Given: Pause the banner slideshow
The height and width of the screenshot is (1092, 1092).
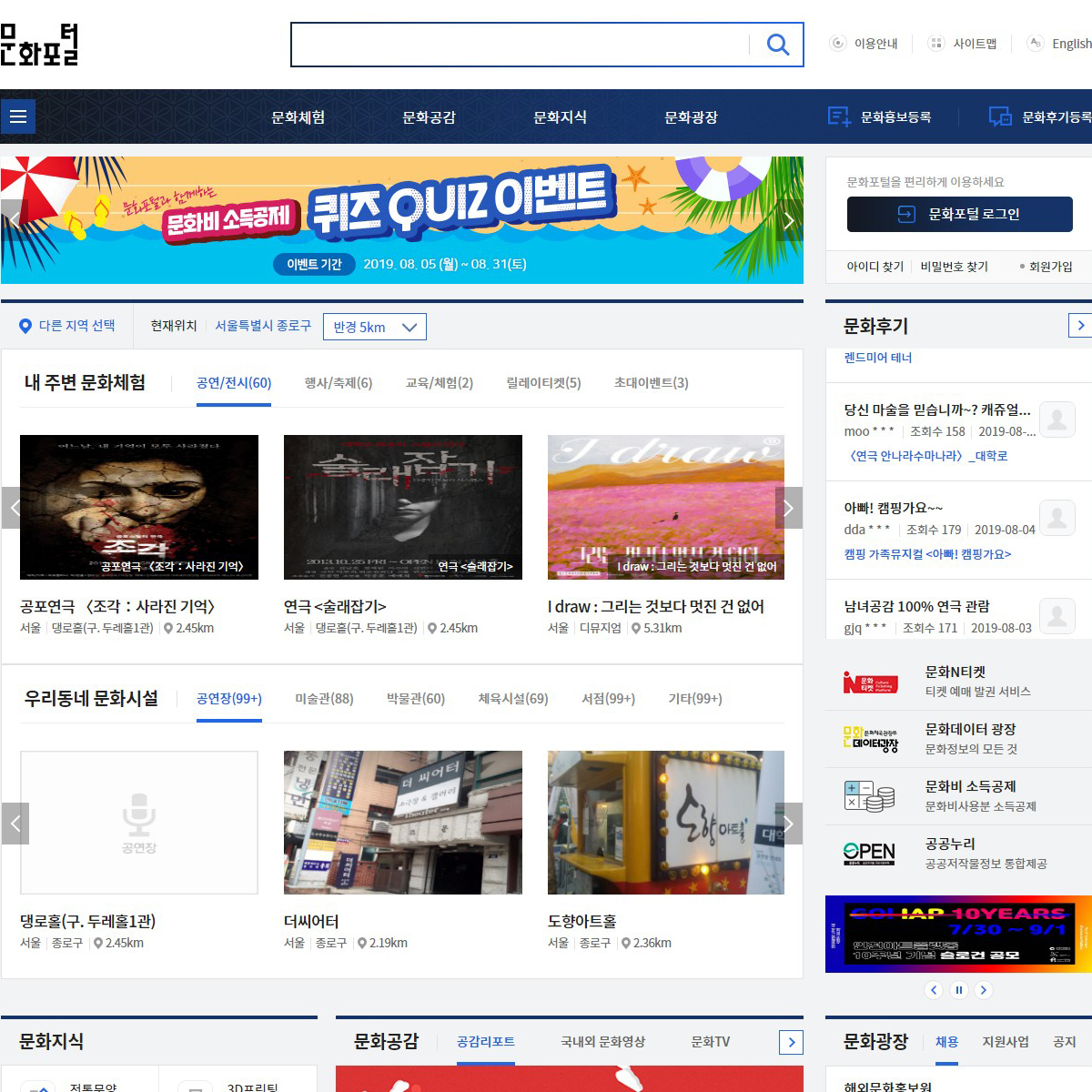Looking at the screenshot, I should (958, 990).
